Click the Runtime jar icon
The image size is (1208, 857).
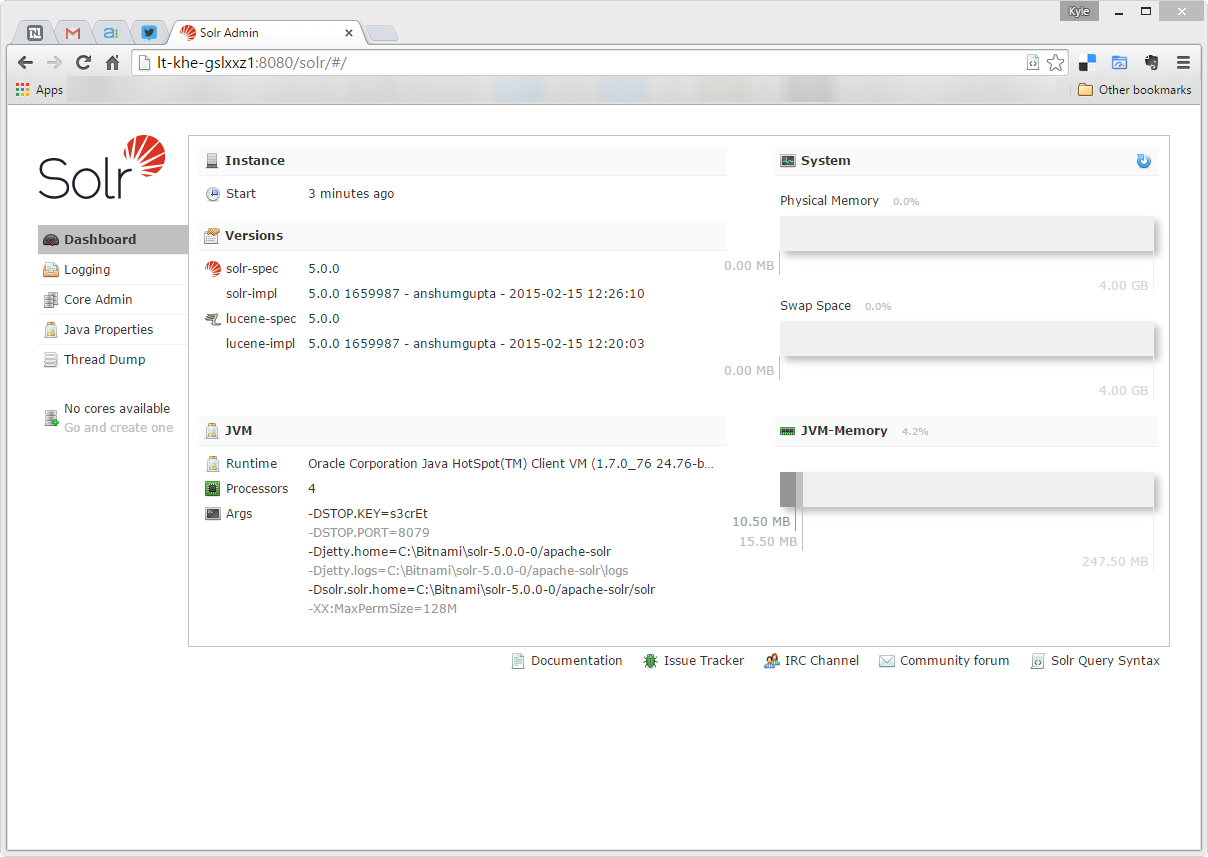pyautogui.click(x=212, y=464)
